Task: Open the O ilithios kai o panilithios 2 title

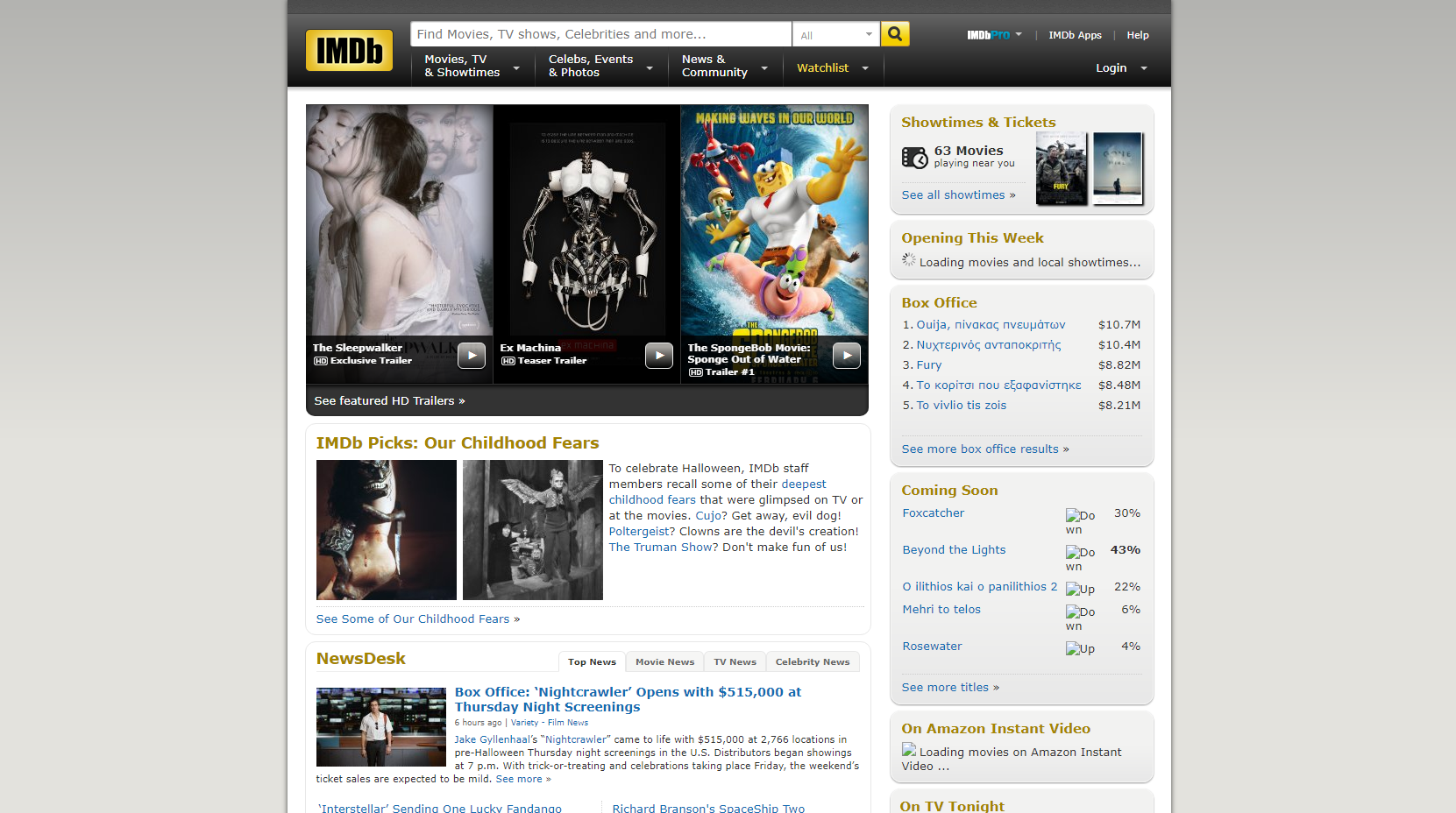Action: coord(980,587)
